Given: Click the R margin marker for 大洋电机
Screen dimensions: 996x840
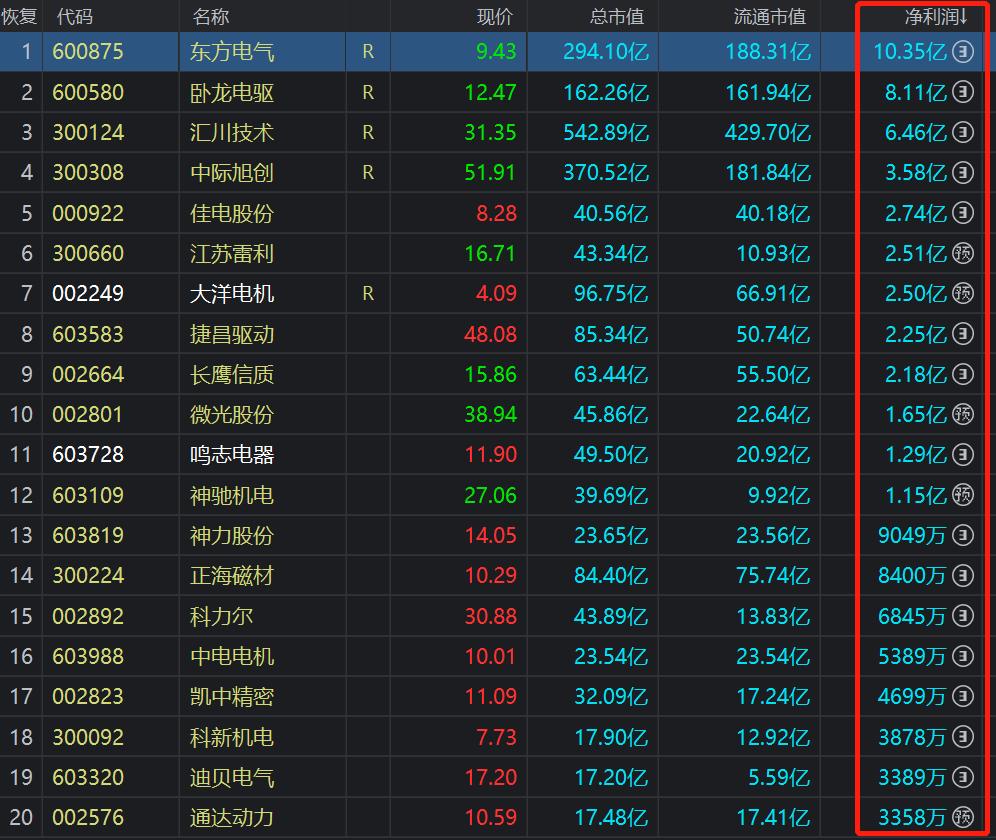Looking at the screenshot, I should click(368, 293).
